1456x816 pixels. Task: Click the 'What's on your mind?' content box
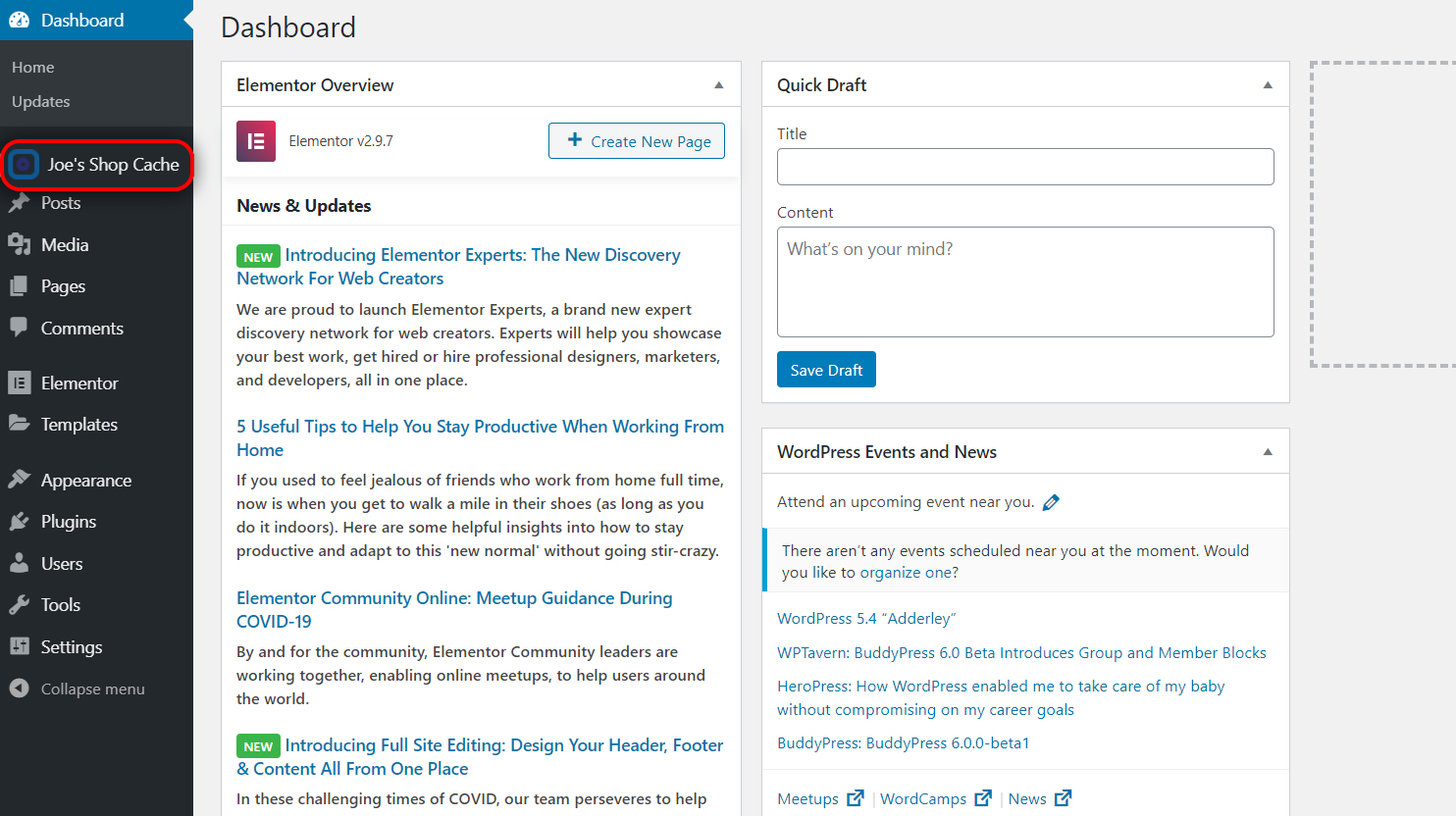click(x=1025, y=281)
